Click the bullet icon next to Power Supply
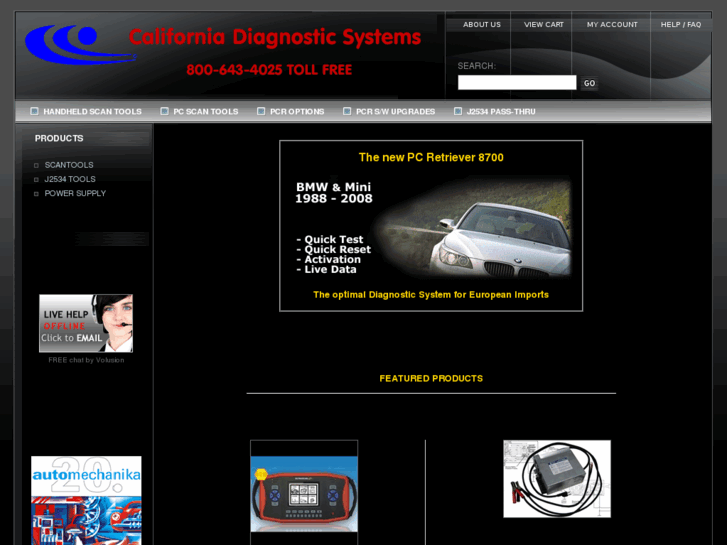Image resolution: width=727 pixels, height=545 pixels. [36, 194]
